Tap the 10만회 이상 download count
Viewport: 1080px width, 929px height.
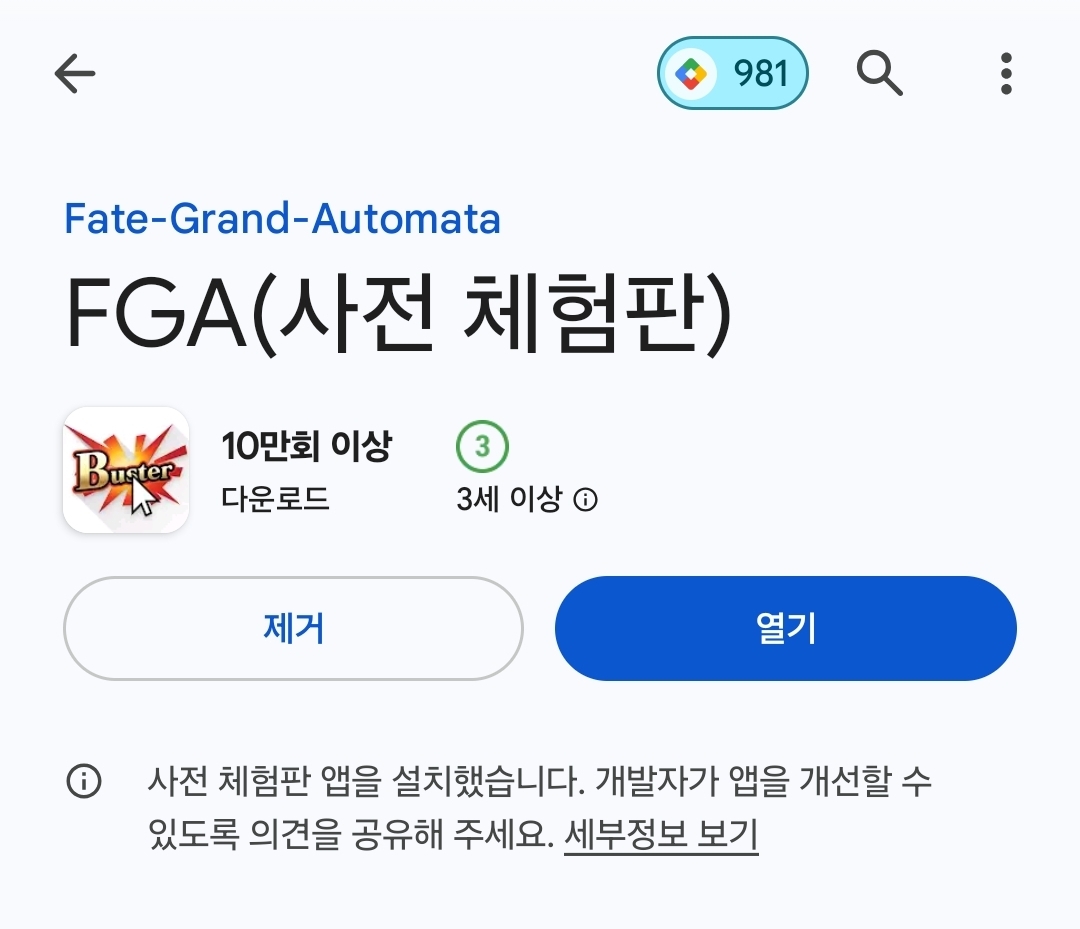tap(306, 446)
